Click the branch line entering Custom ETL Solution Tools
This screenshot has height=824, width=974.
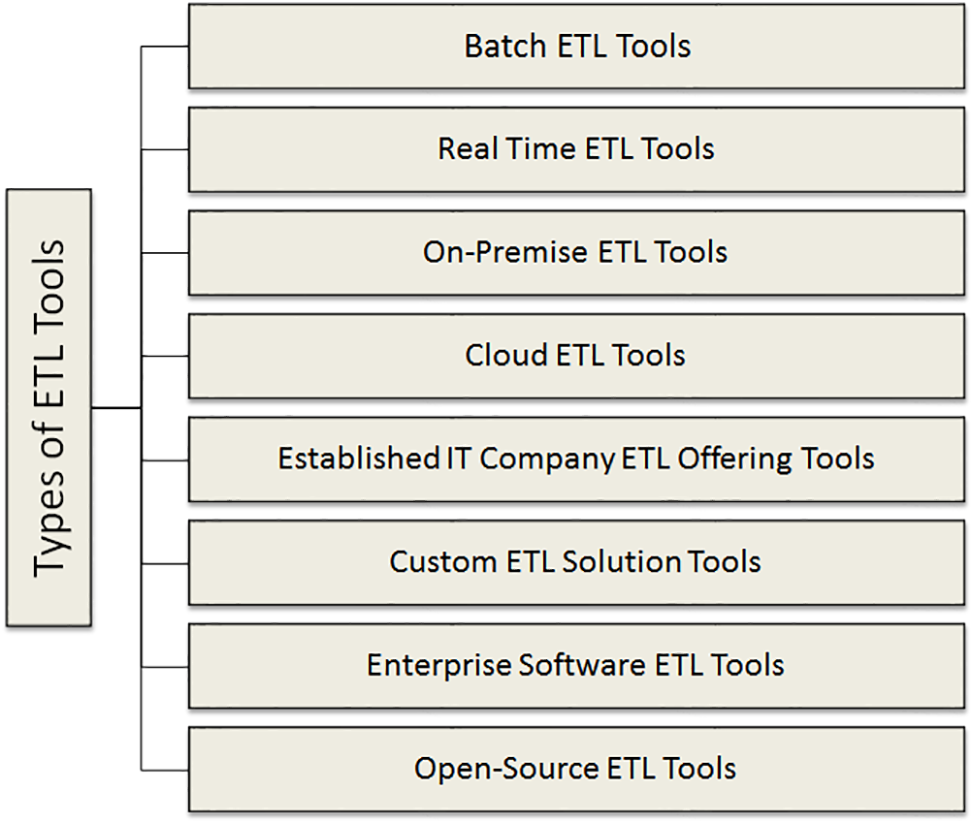tap(165, 563)
